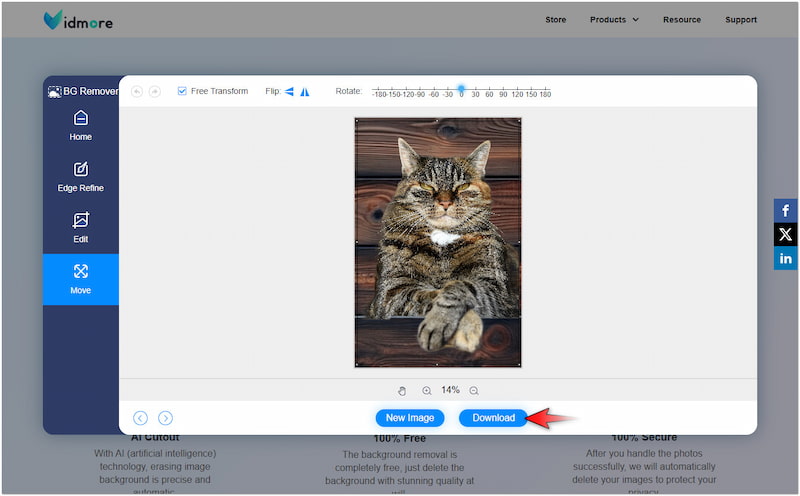800x496 pixels.
Task: Click the redo arrow icon in toolbar
Action: pos(155,91)
